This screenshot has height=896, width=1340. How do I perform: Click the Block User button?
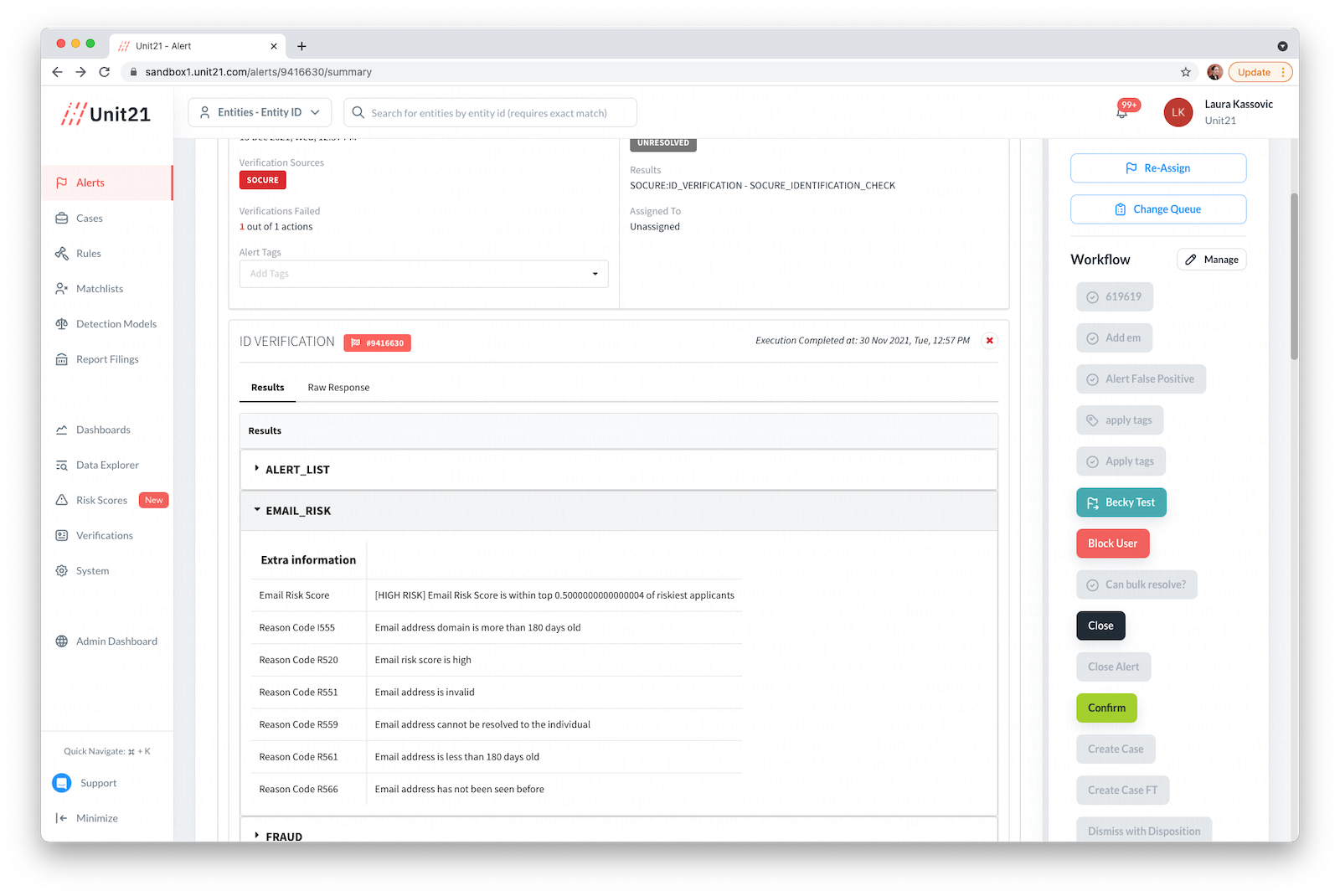1113,543
